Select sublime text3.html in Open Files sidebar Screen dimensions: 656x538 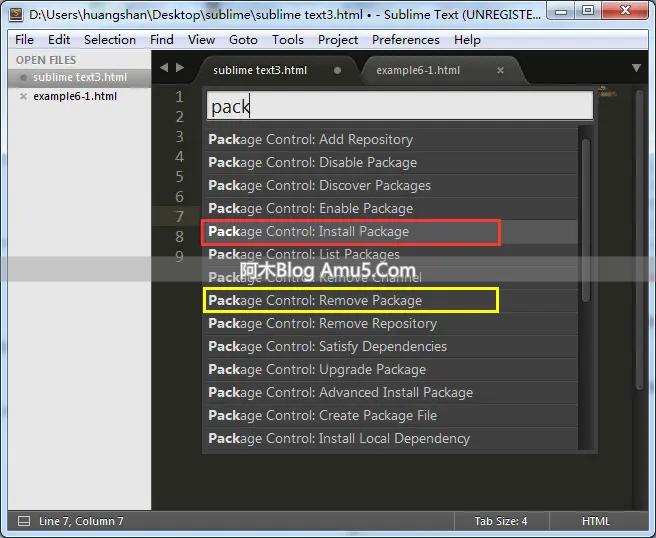[79, 77]
